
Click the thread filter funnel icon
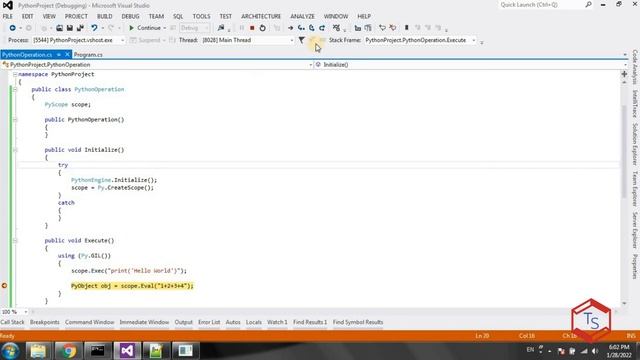302,40
